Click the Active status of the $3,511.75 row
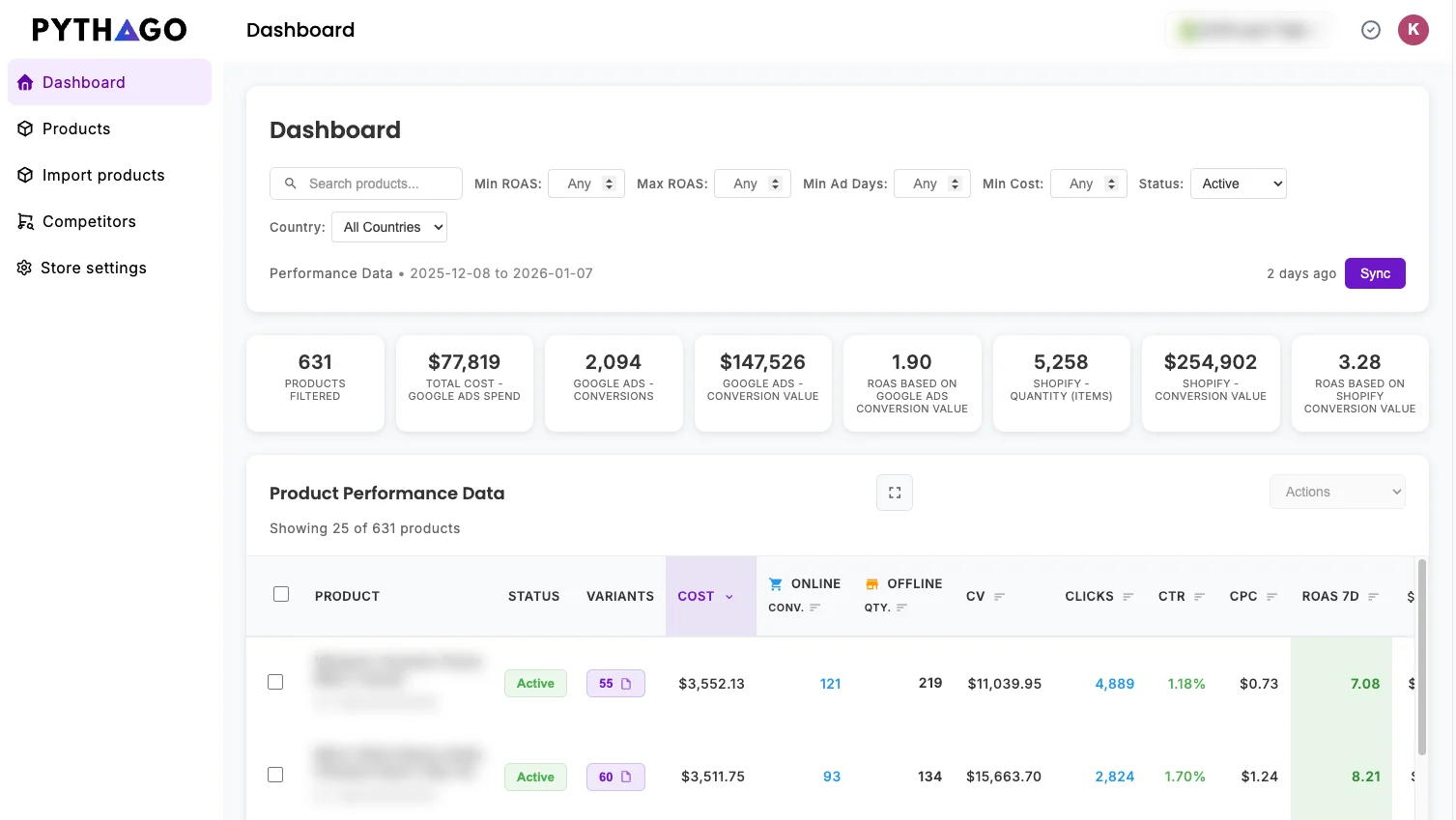 (x=535, y=777)
